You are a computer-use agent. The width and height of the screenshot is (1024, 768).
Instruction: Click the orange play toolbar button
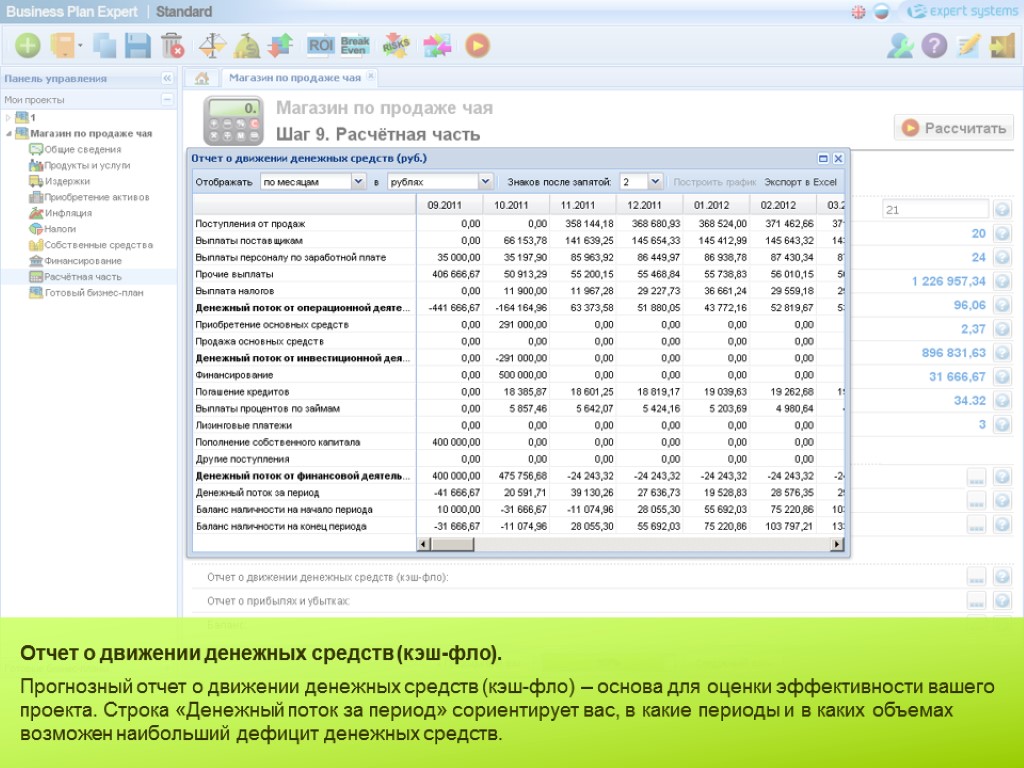tap(477, 46)
